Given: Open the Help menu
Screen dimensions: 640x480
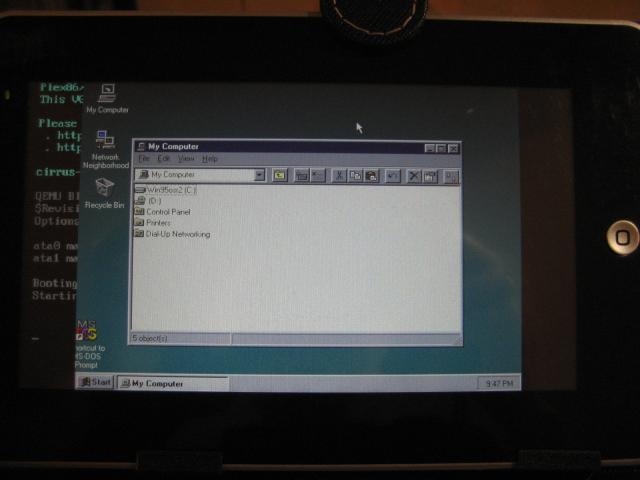Looking at the screenshot, I should click(x=209, y=159).
